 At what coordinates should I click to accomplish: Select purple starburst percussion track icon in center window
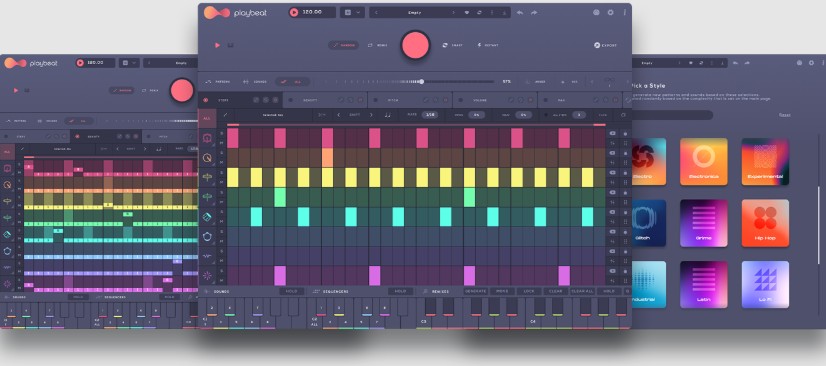click(207, 275)
